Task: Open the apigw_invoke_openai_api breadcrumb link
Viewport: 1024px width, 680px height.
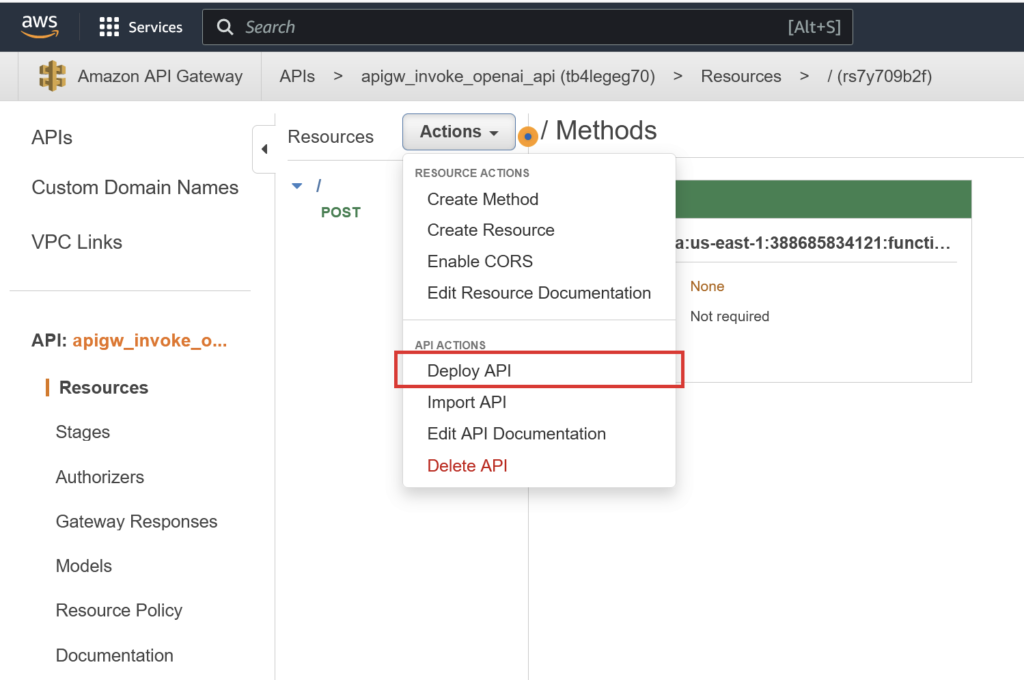Action: pos(507,76)
